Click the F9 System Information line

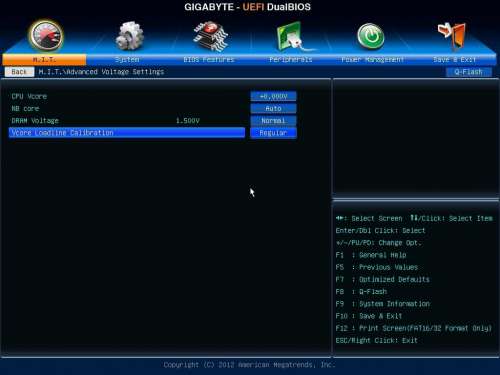tap(383, 304)
